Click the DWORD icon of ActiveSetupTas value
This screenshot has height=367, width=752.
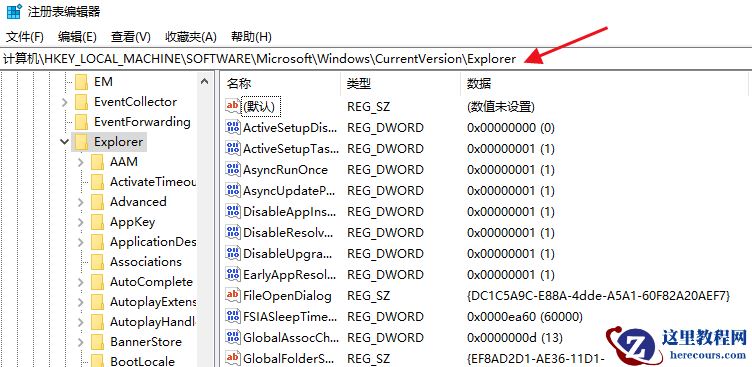233,149
